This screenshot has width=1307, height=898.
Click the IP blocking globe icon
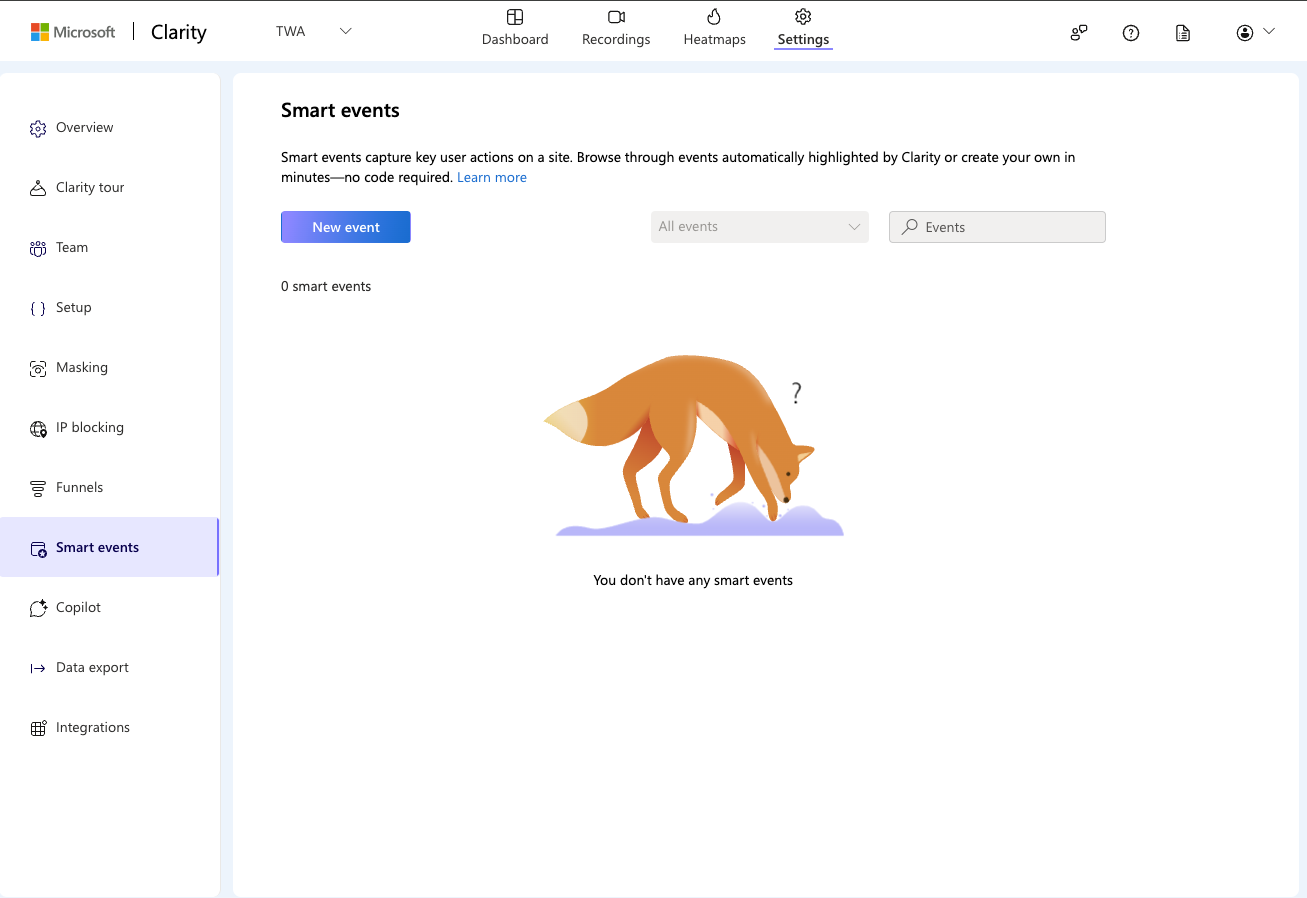point(38,428)
